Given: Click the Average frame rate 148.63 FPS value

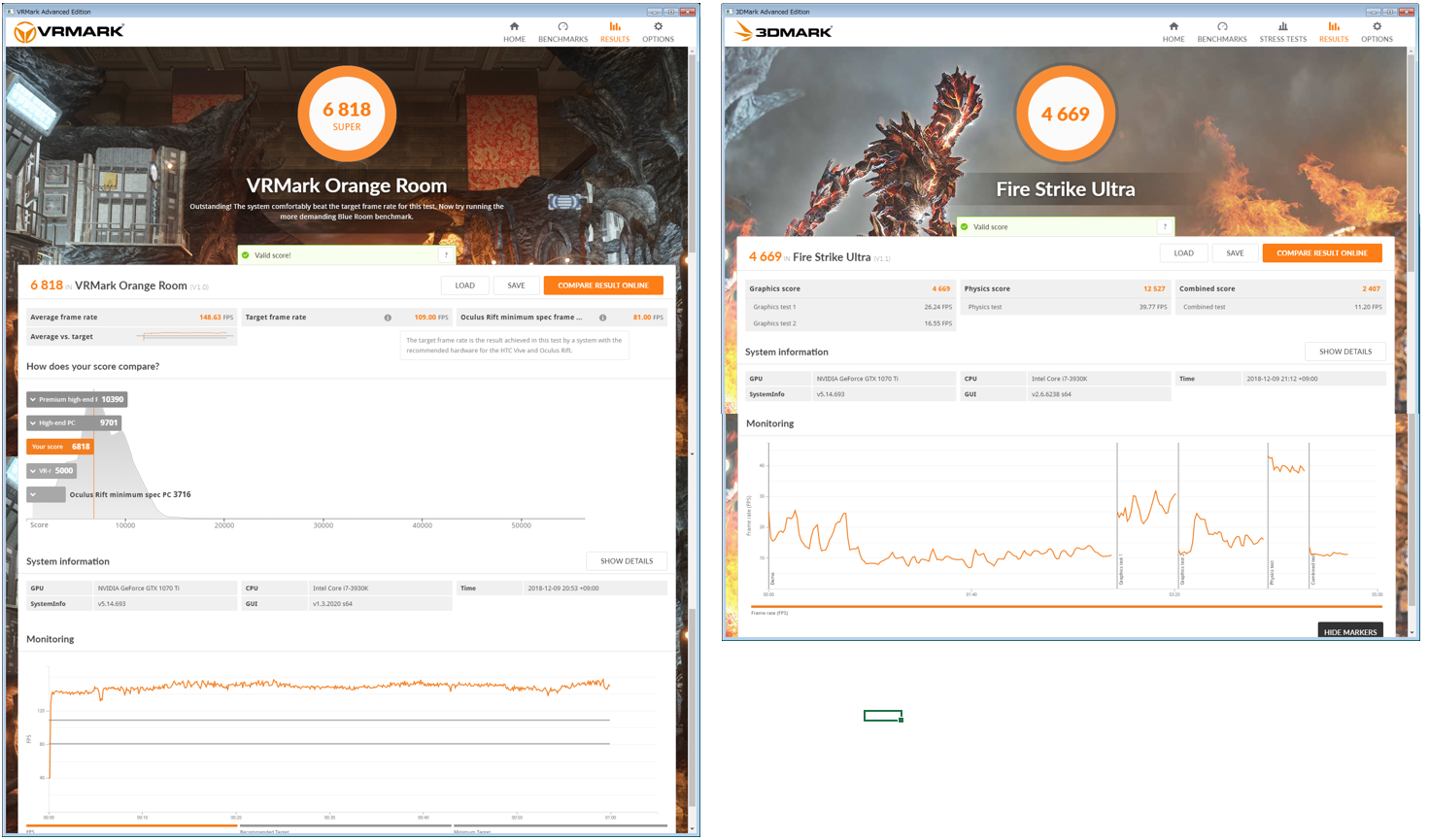Looking at the screenshot, I should [x=216, y=318].
